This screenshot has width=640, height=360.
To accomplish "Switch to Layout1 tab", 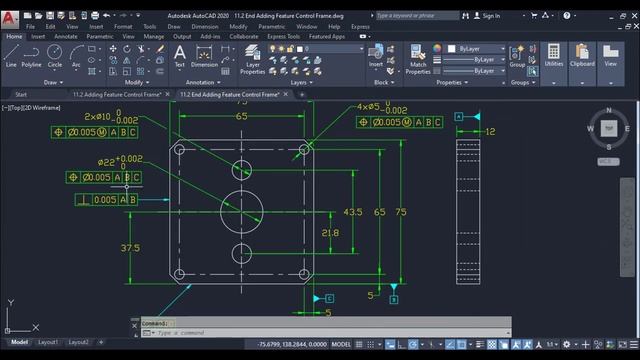I will (48, 342).
